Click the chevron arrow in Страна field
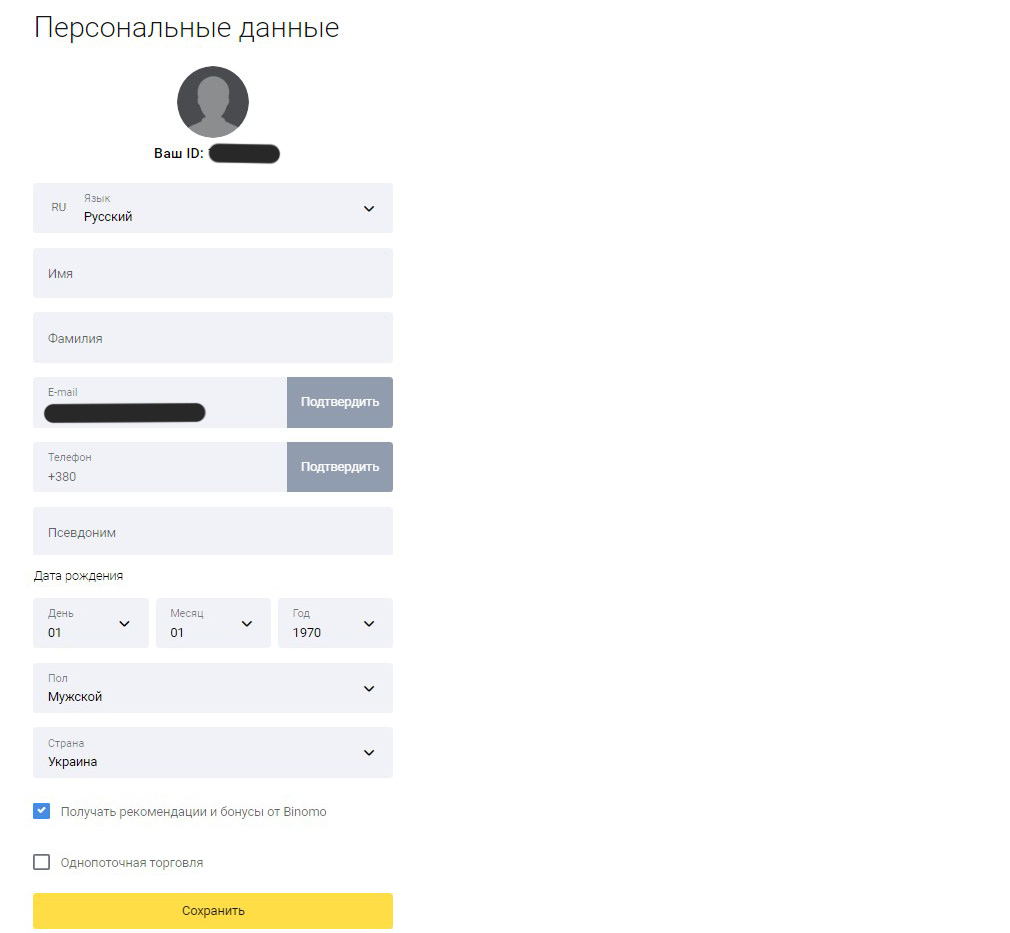This screenshot has width=1010, height=933. (x=369, y=753)
